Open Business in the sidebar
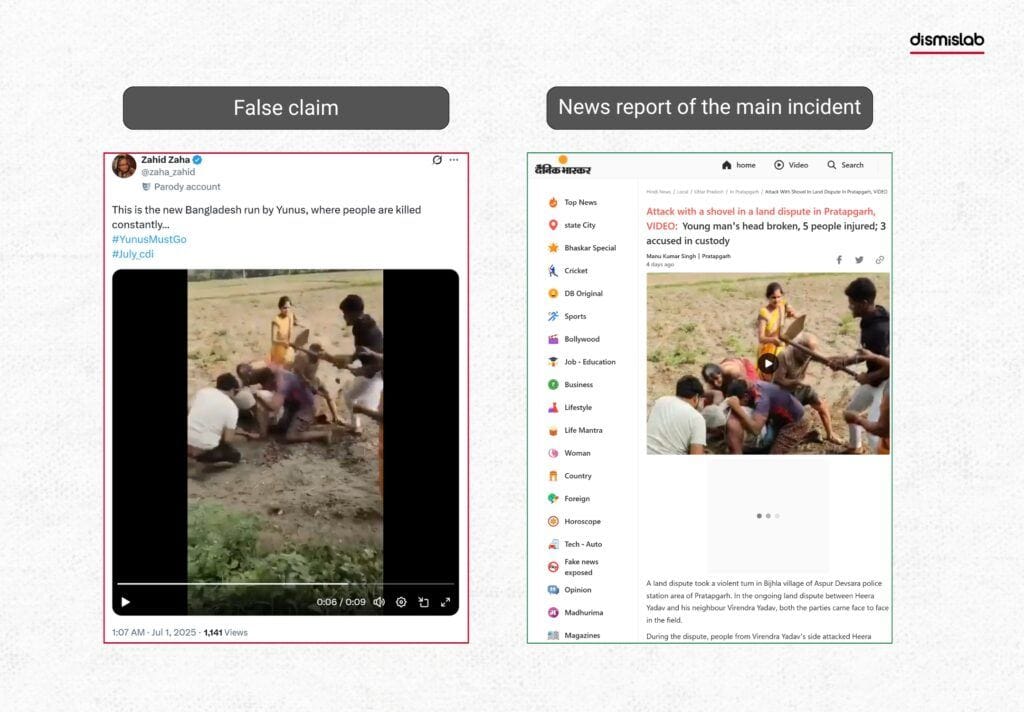 pos(570,385)
